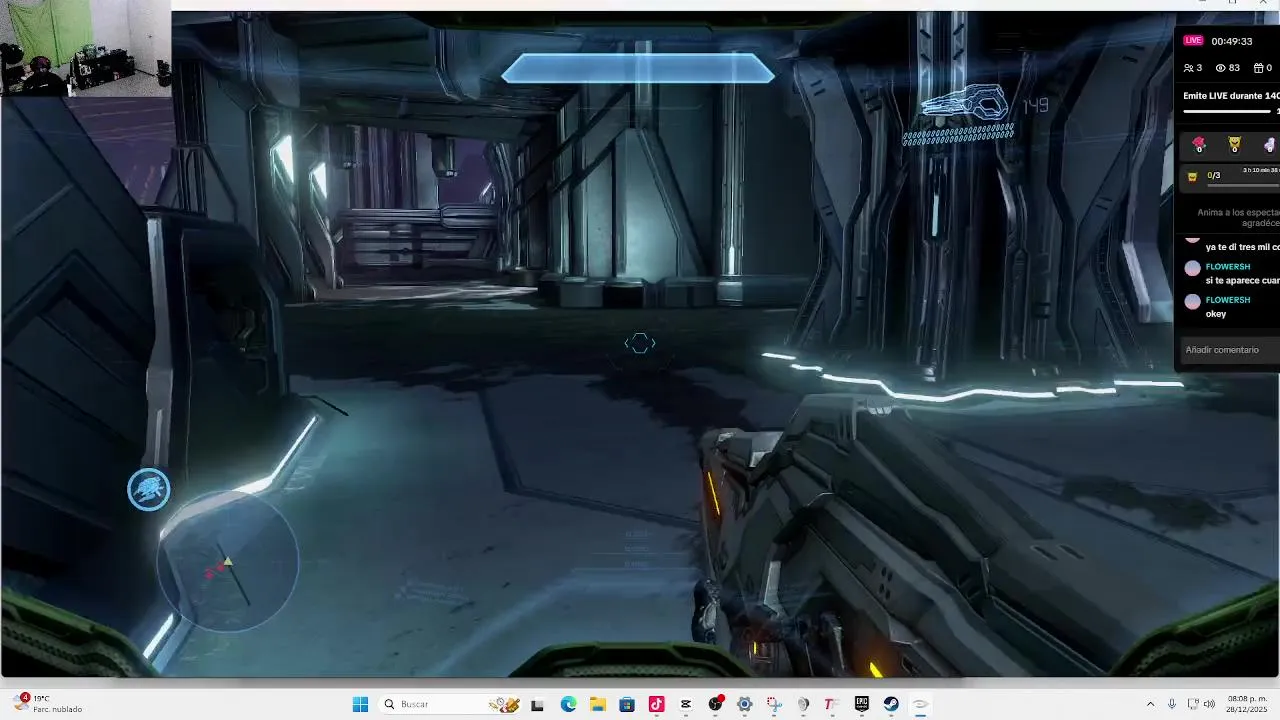Select the active game app in taskbar
Viewport: 1280px width, 720px height.
920,704
